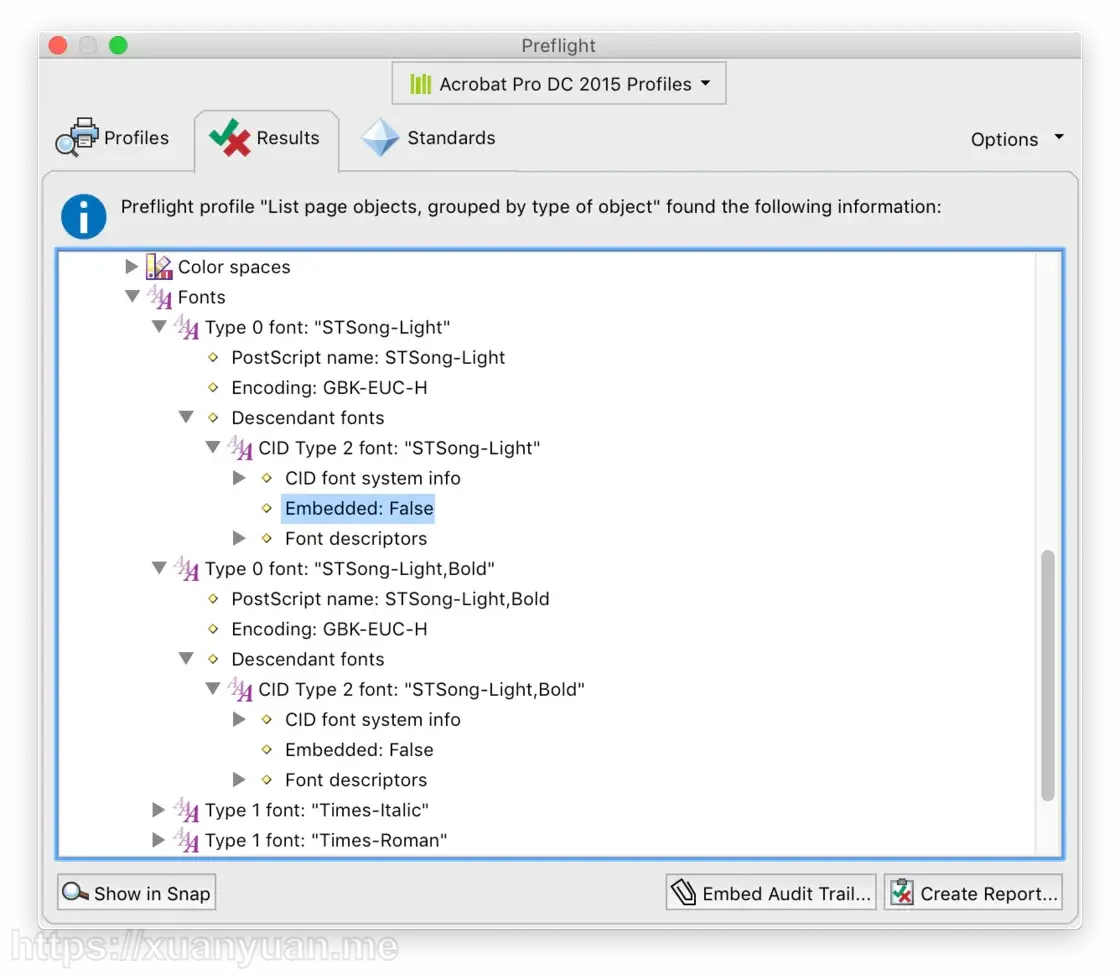The height and width of the screenshot is (974, 1120).
Task: Click the Fonts category icon
Action: [159, 296]
